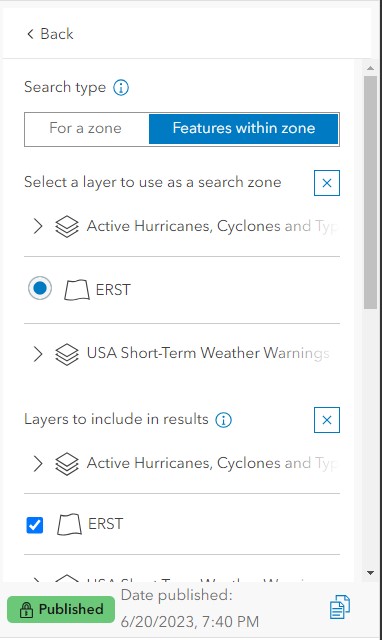Click 'USA Short-Term Weather Warnings' text in search zone
The image size is (382, 640).
pos(208,353)
